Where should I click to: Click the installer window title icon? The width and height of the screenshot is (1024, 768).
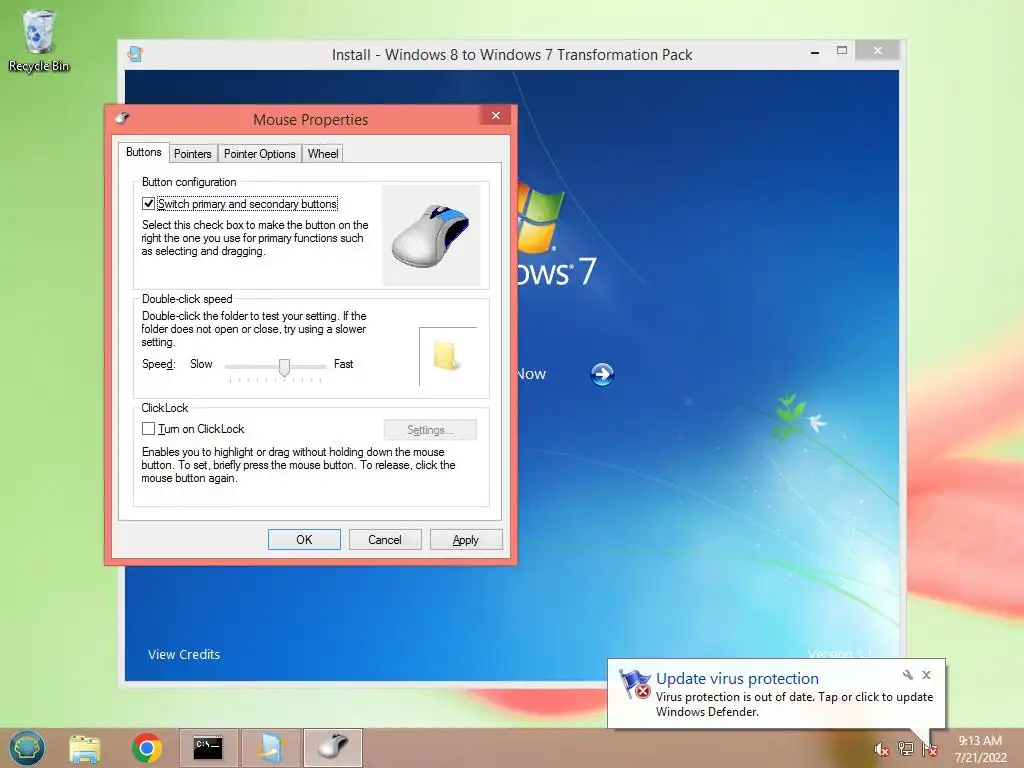pos(135,54)
